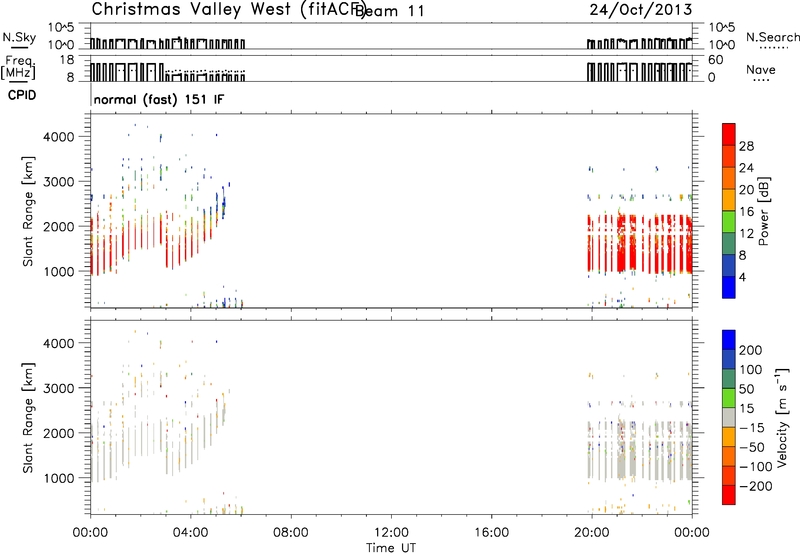
Task: Click the '04:00' time tick label
Action: click(x=190, y=533)
